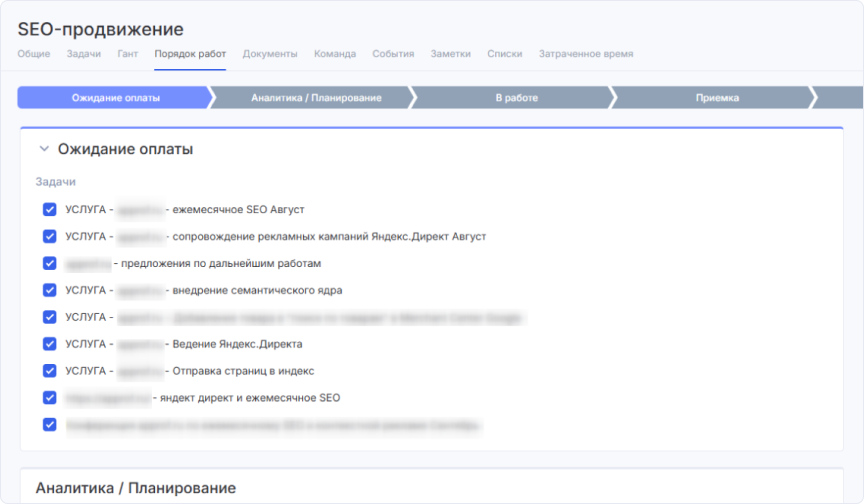Select the Приемка pipeline stage
This screenshot has width=864, height=504.
click(x=717, y=98)
